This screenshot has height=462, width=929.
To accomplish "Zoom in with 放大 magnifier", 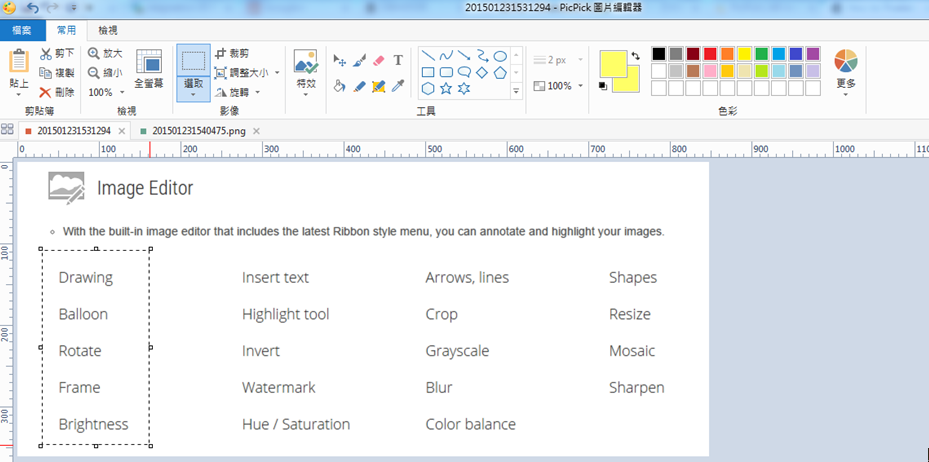I will 105,54.
